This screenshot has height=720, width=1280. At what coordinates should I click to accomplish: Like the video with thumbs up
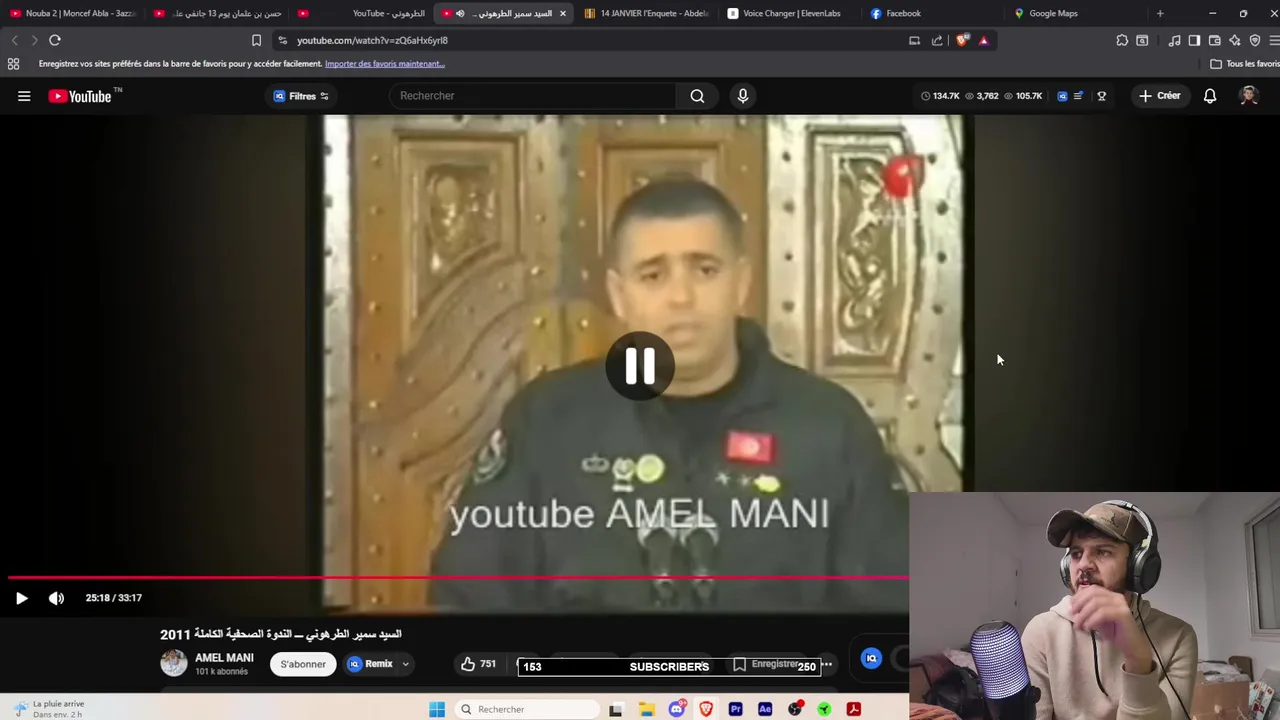point(468,664)
